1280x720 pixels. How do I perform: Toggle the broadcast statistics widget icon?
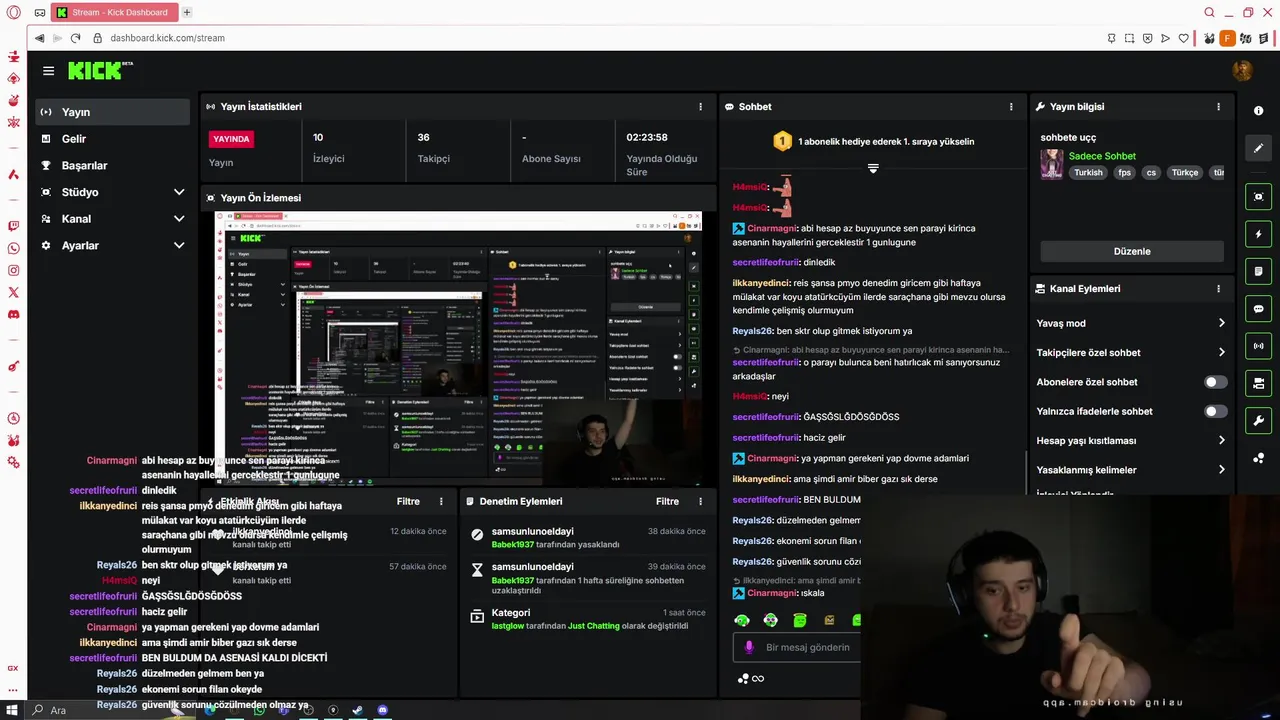click(x=1259, y=346)
